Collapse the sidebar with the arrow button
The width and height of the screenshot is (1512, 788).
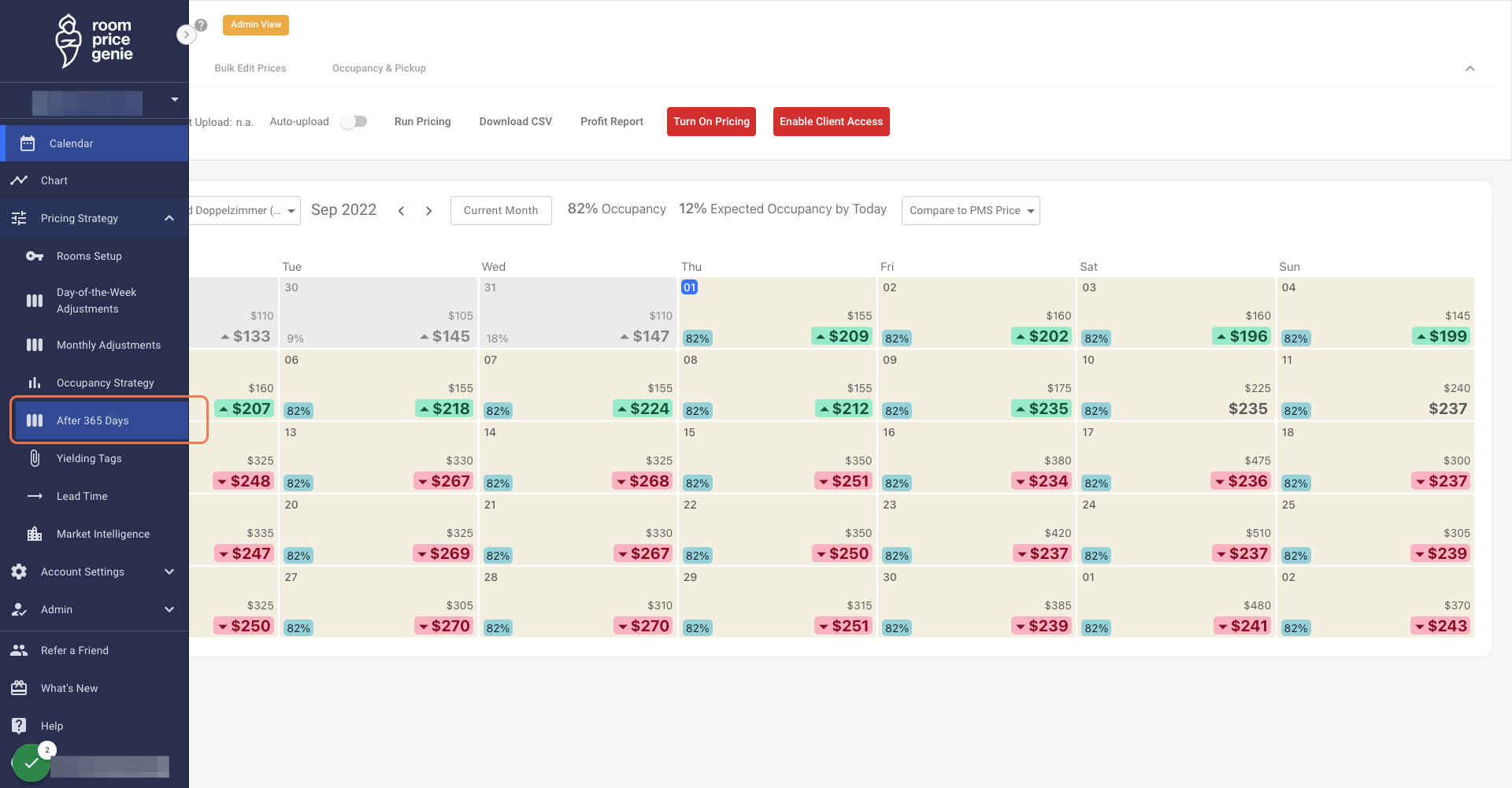tap(186, 35)
